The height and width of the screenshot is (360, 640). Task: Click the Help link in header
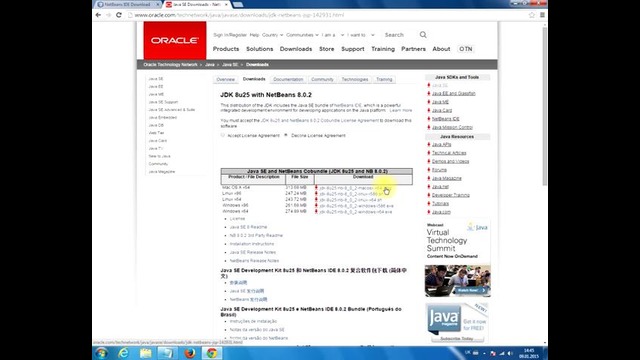pos(254,35)
